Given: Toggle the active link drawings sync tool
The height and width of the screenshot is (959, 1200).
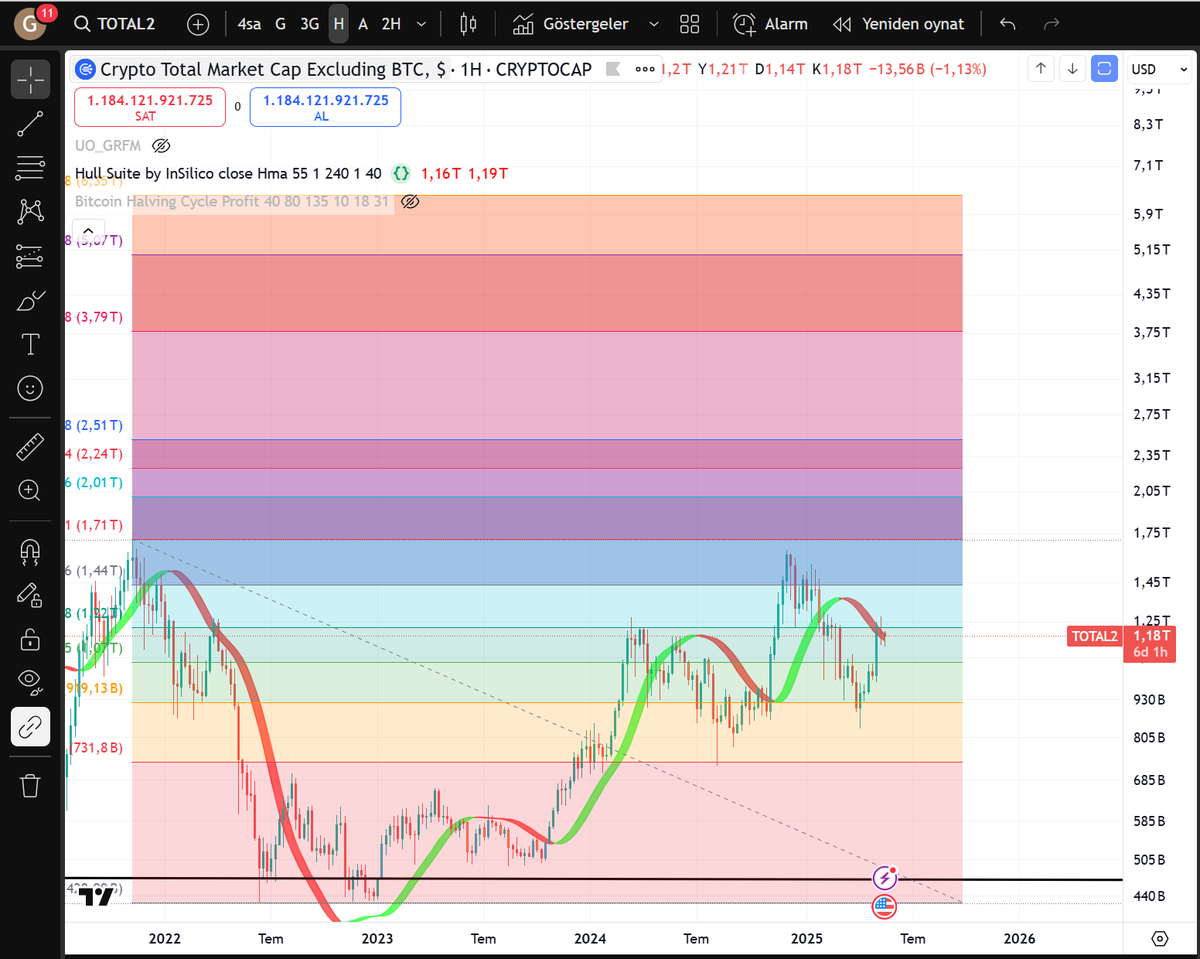Looking at the screenshot, I should pos(30,727).
